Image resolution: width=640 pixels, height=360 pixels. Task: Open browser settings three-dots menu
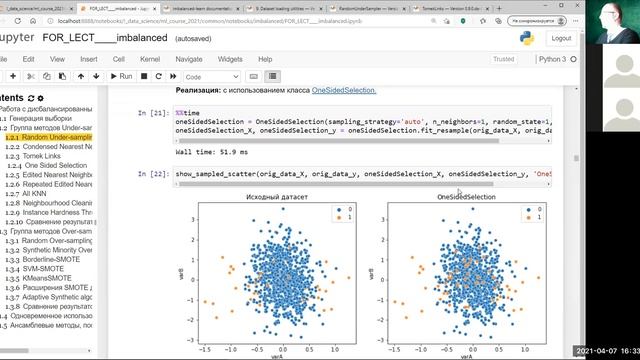(x=576, y=21)
